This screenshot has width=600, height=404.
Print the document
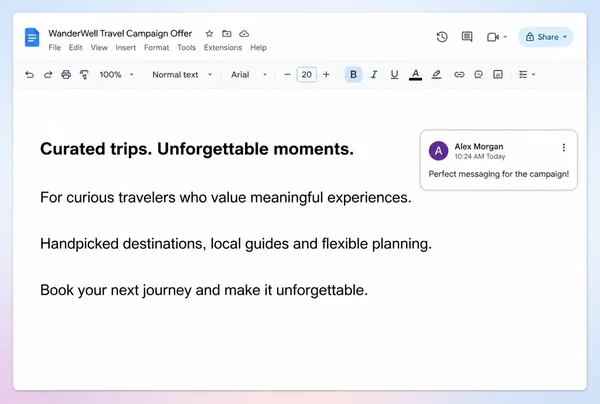tap(66, 75)
